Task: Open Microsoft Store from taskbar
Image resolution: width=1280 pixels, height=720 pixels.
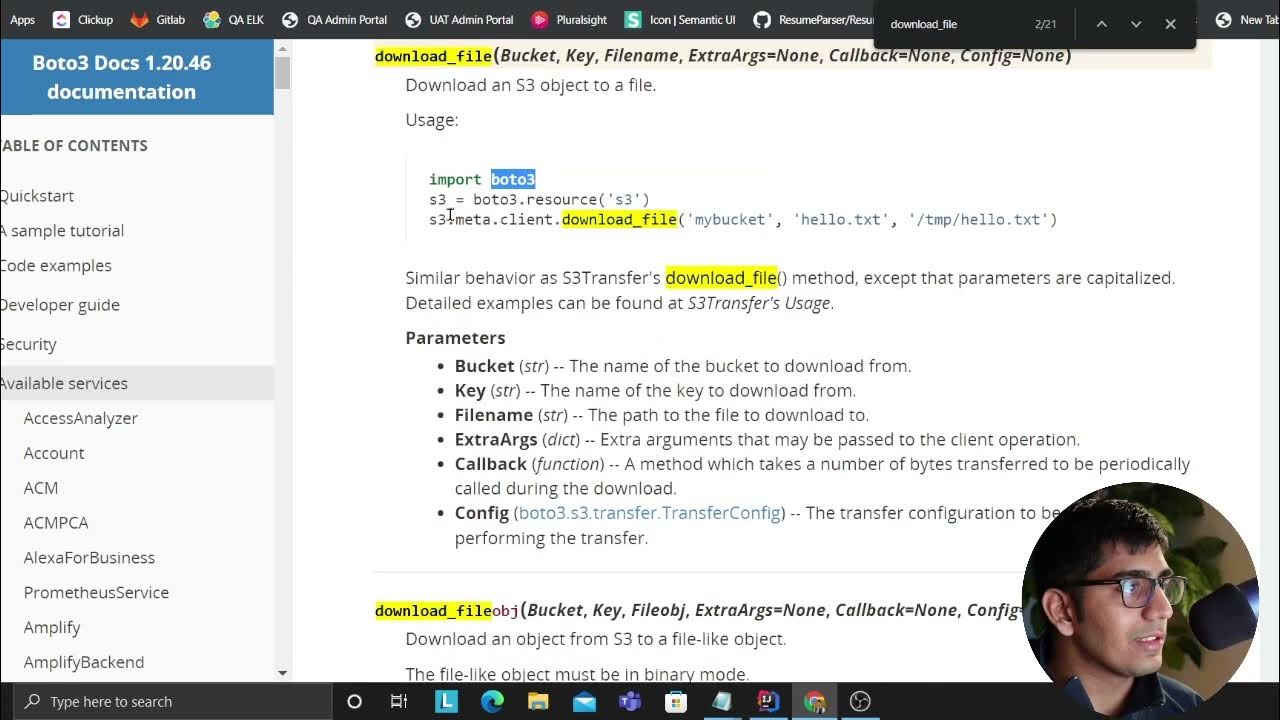Action: point(676,702)
